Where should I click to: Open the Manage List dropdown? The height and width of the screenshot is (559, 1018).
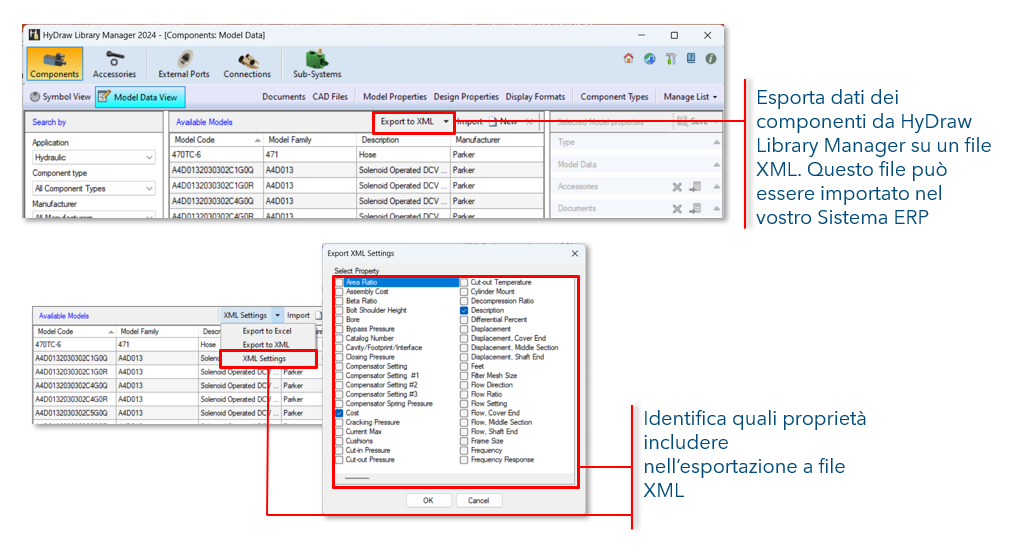click(690, 97)
